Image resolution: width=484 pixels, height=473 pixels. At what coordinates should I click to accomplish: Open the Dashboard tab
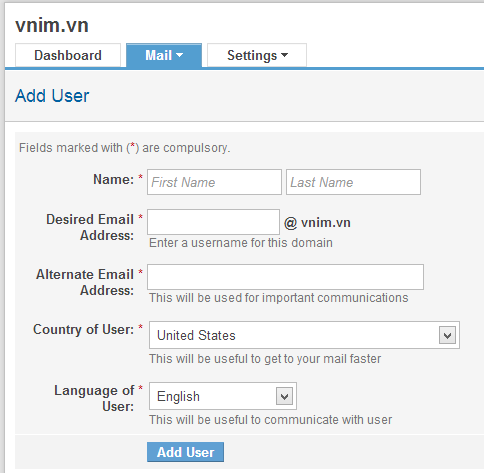pyautogui.click(x=68, y=55)
